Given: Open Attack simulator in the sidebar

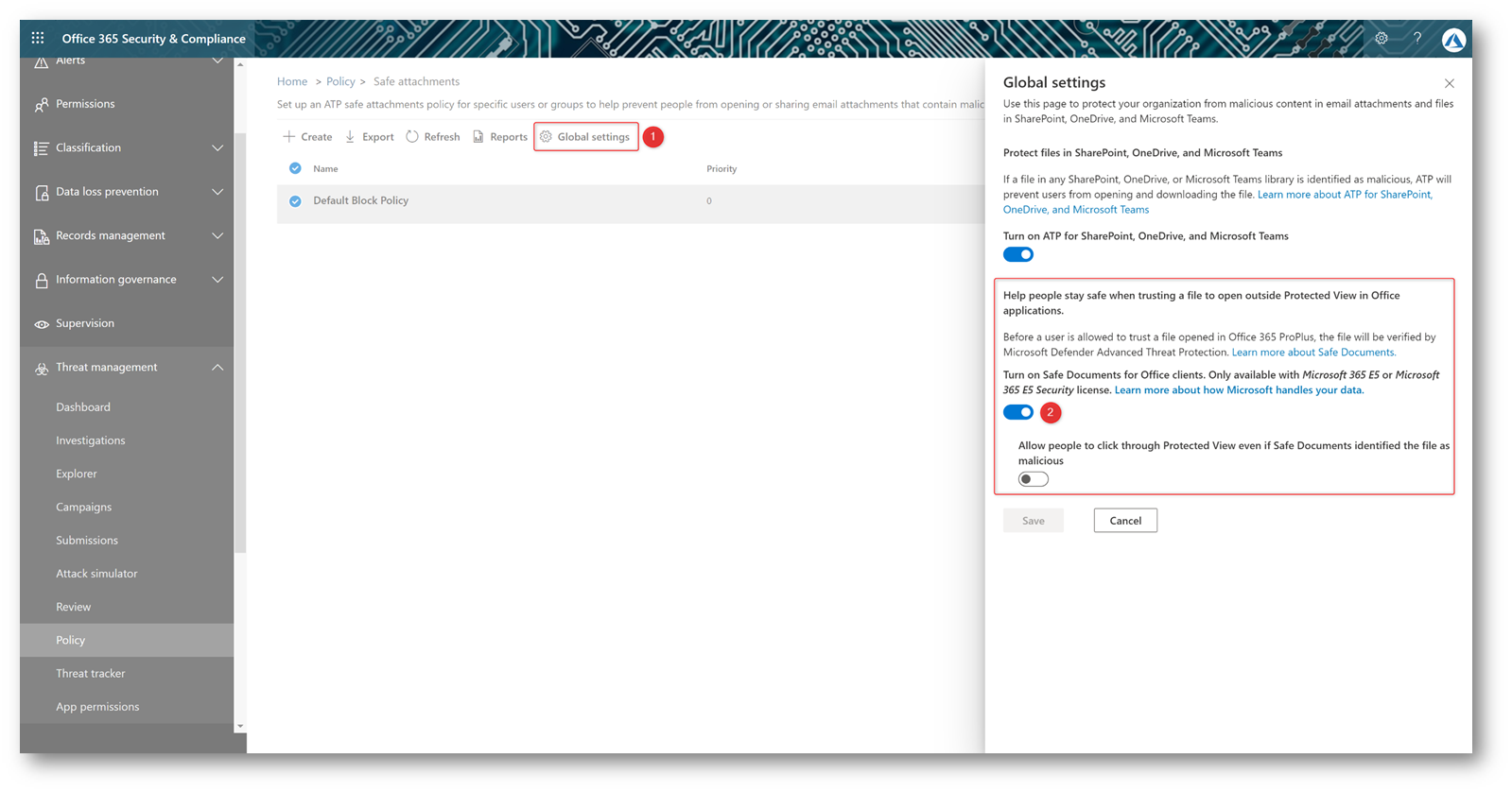Looking at the screenshot, I should [x=96, y=574].
